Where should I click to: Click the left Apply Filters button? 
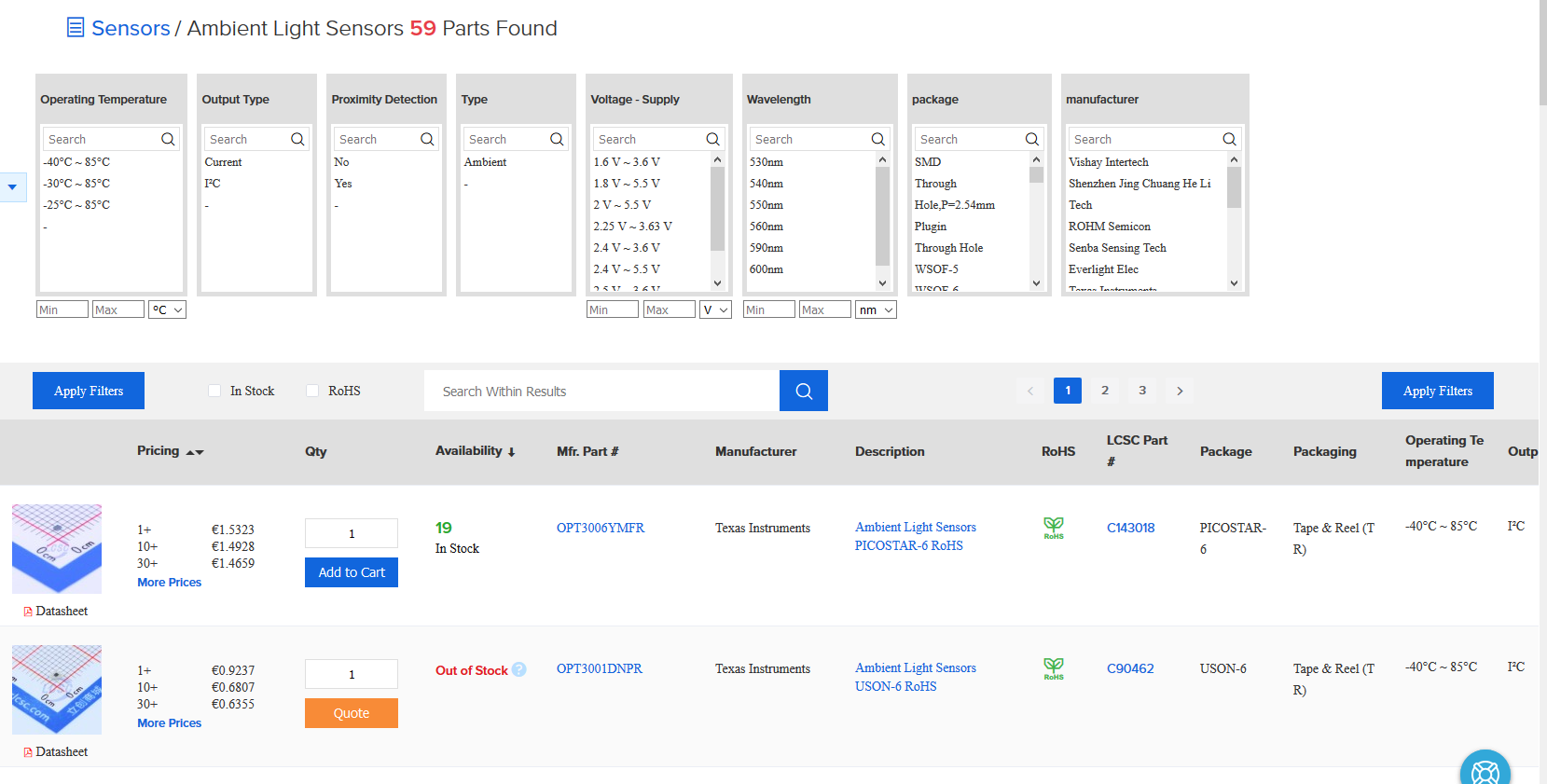point(89,391)
